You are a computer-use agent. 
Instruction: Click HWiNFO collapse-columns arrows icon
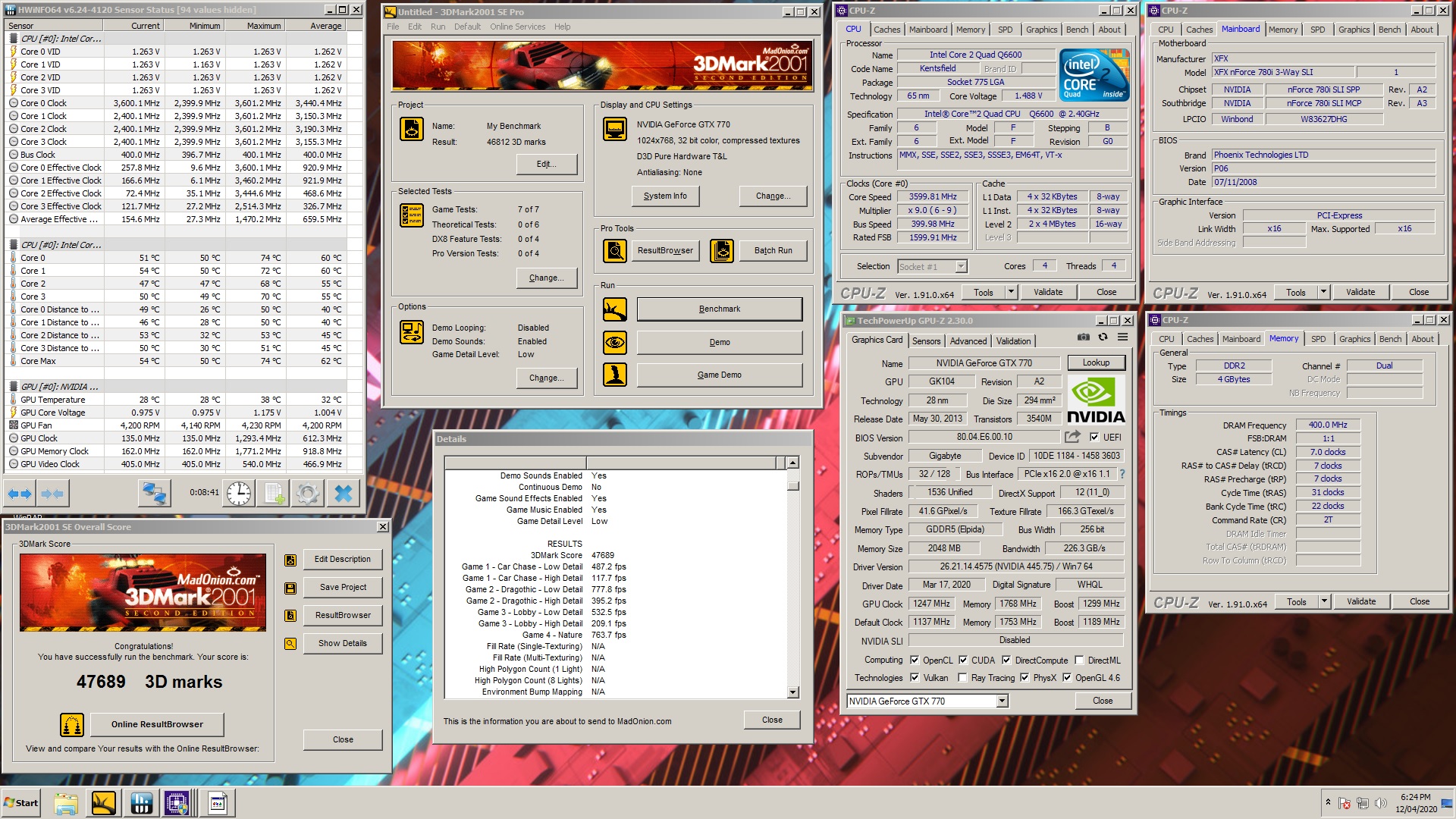[52, 494]
